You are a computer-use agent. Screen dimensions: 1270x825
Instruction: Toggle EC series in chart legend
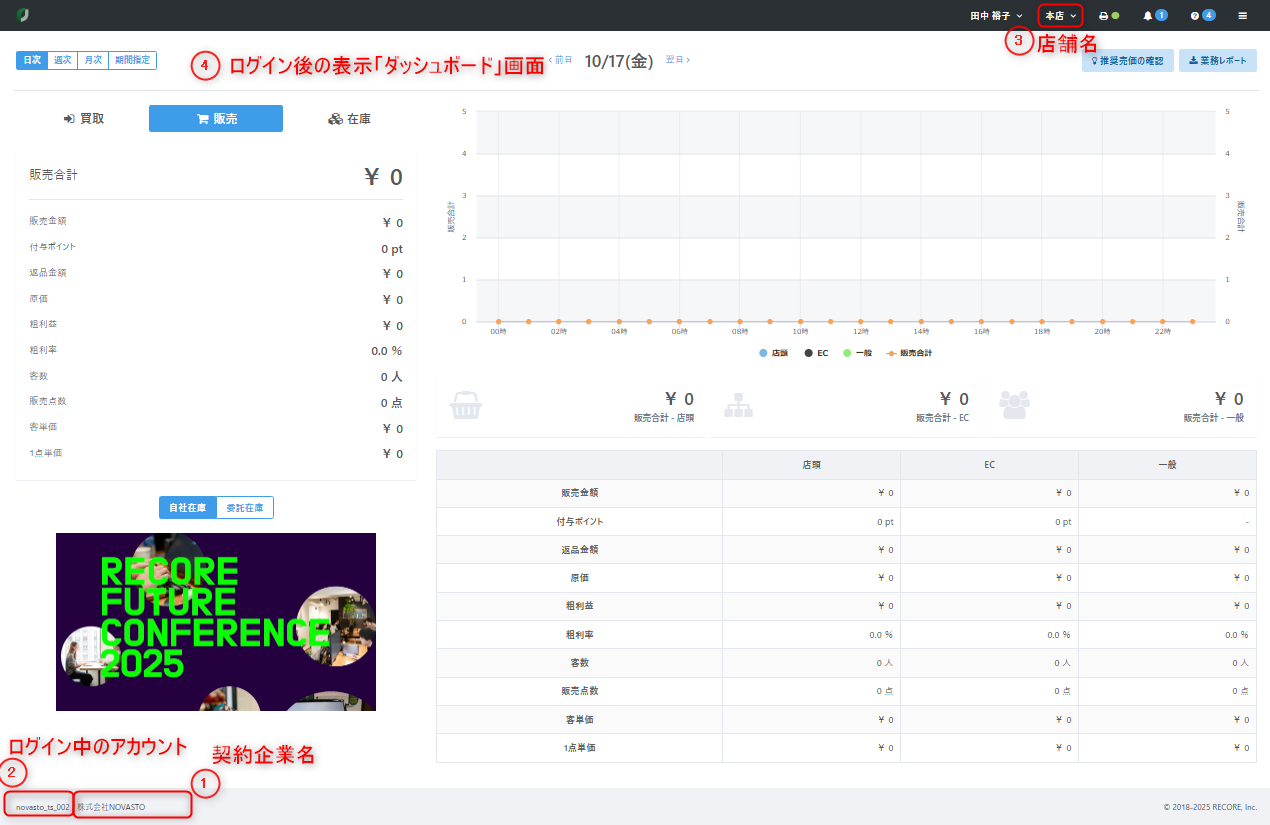click(816, 353)
